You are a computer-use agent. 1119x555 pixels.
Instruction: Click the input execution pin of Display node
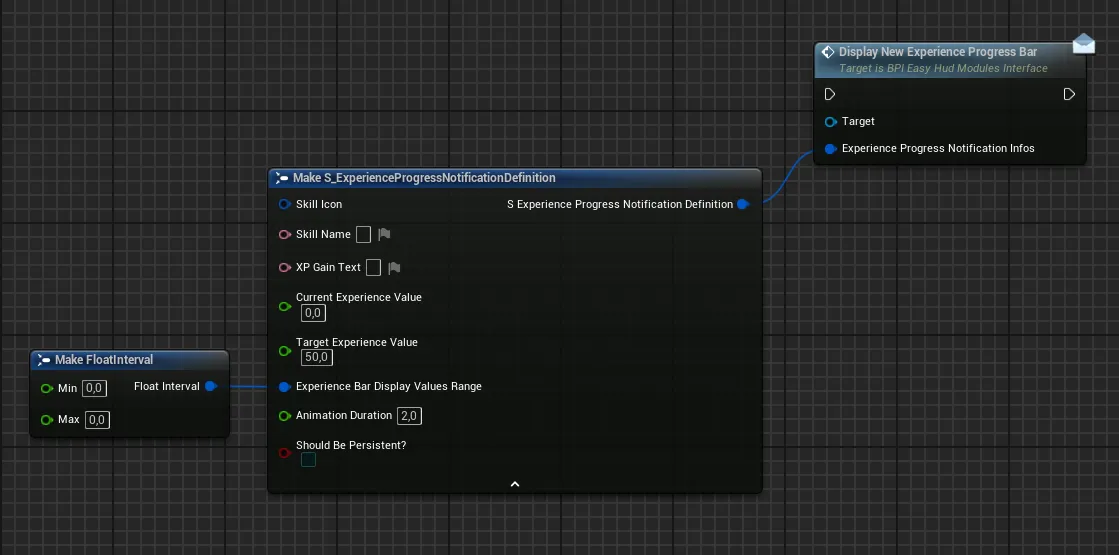coord(830,94)
